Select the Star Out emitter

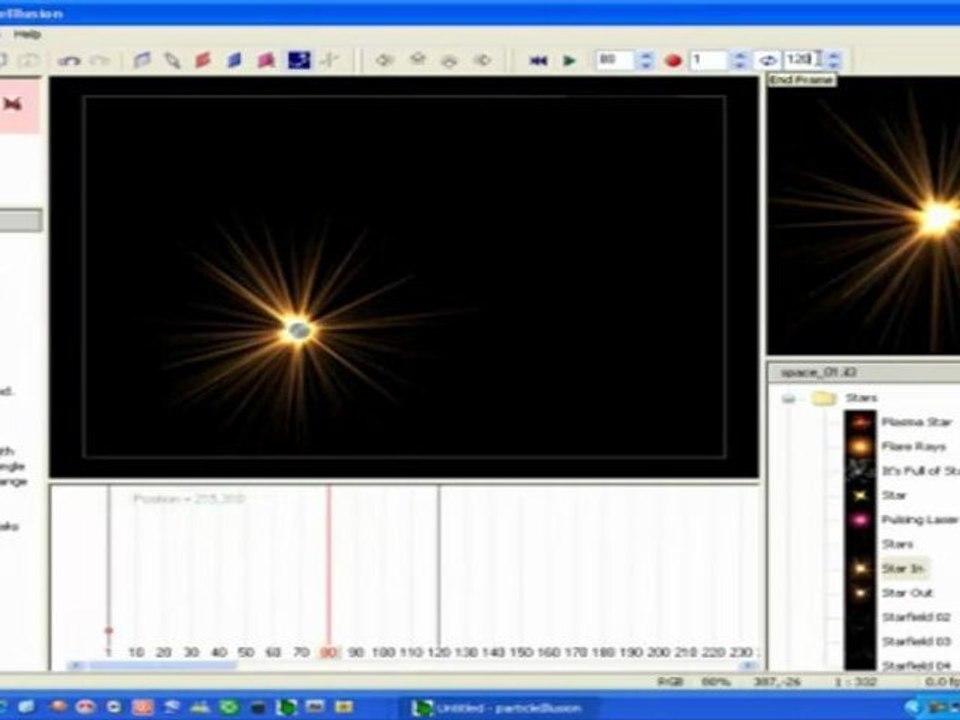pyautogui.click(x=907, y=593)
